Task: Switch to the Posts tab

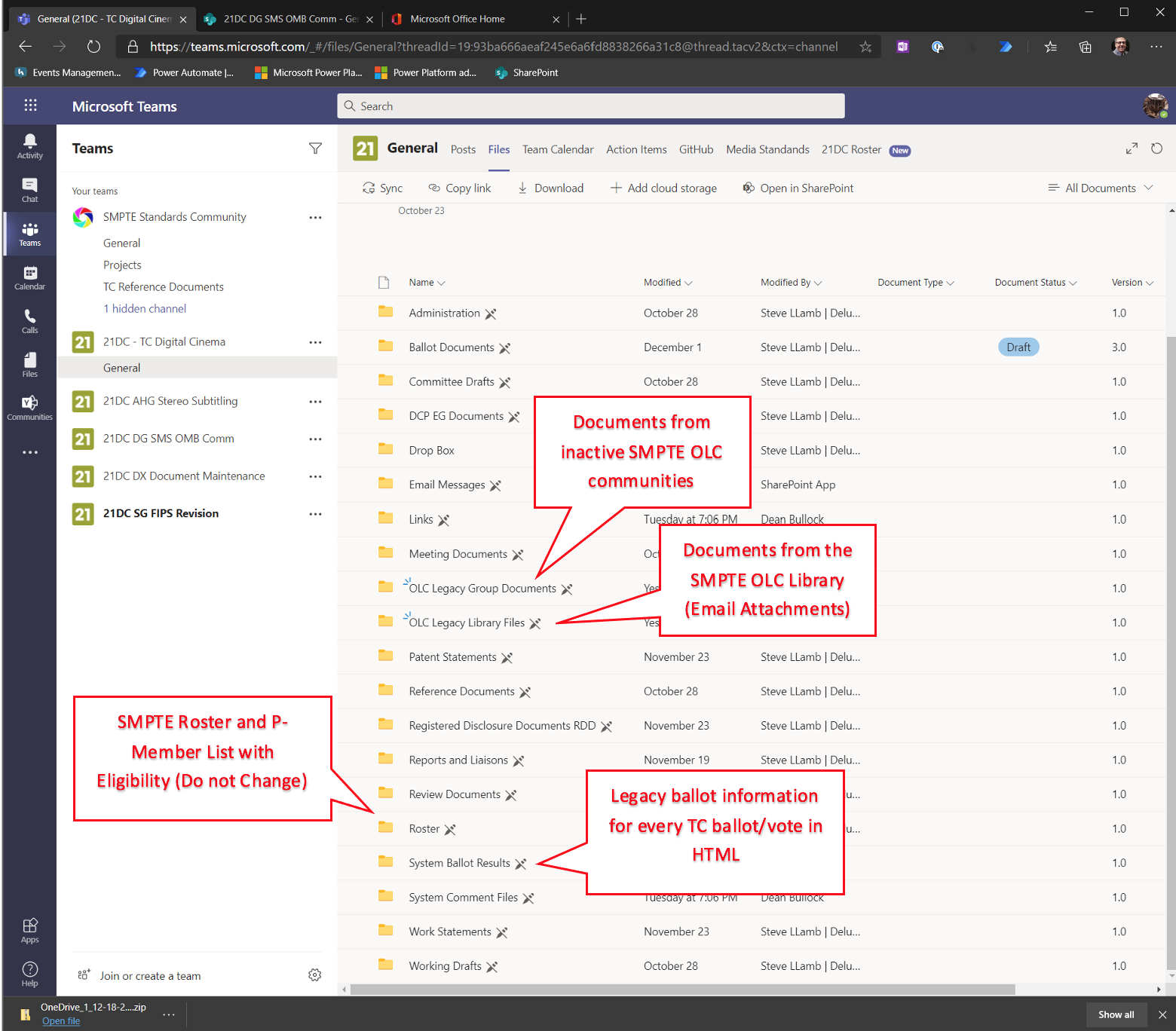Action: tap(463, 149)
